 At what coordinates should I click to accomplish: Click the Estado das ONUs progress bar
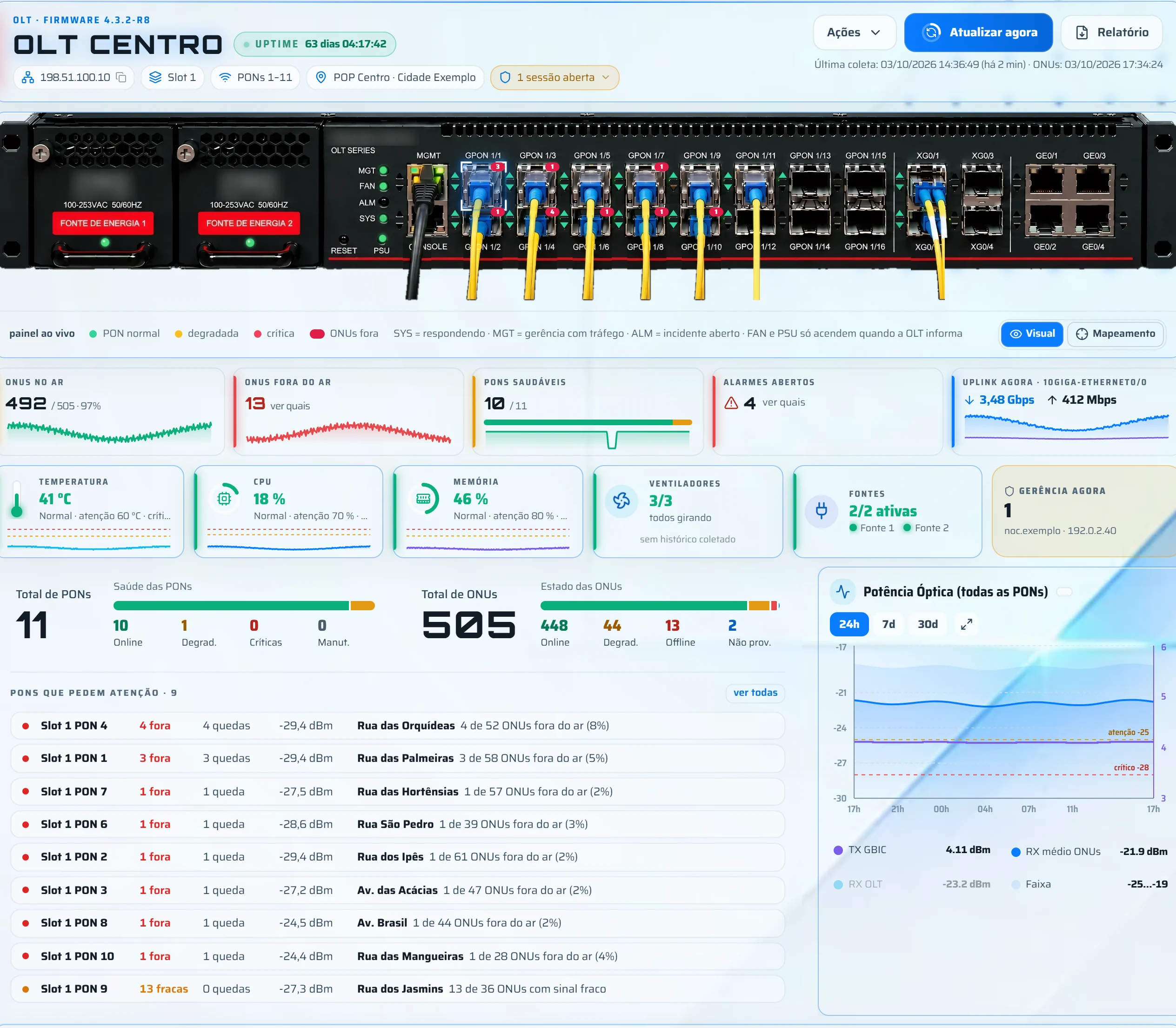coord(660,606)
